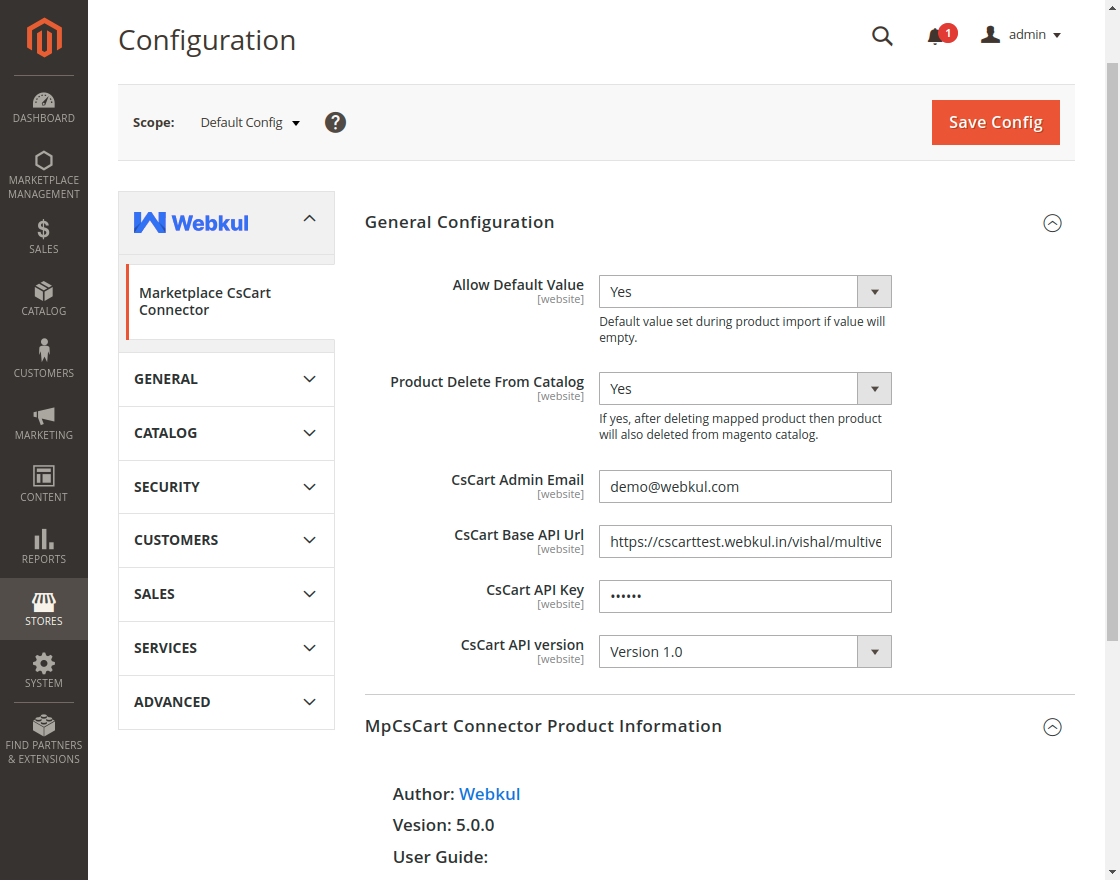Collapse the General Configuration section
1120x880 pixels.
tap(1052, 223)
